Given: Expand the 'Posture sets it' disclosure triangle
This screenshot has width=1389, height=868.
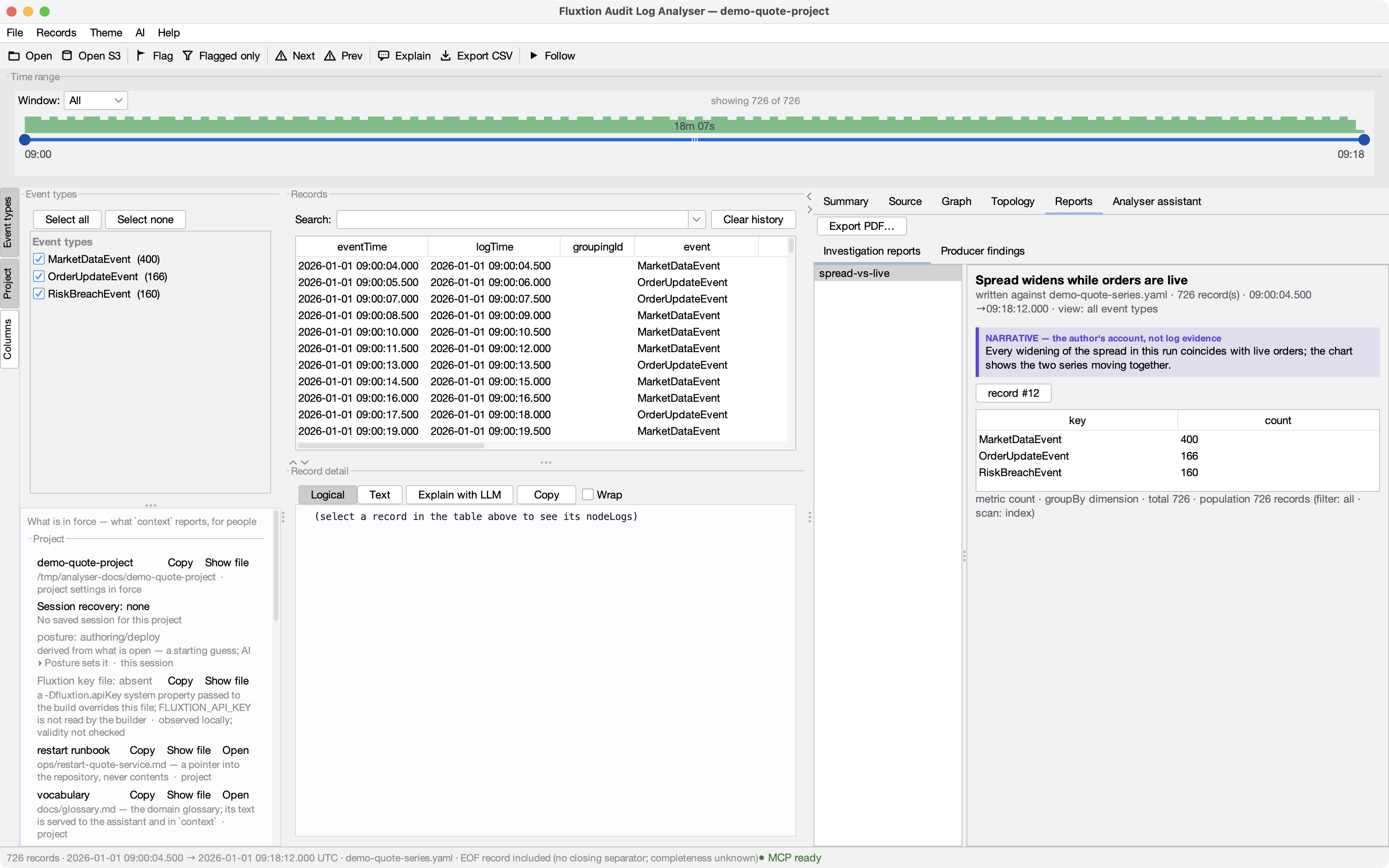Looking at the screenshot, I should (40, 664).
